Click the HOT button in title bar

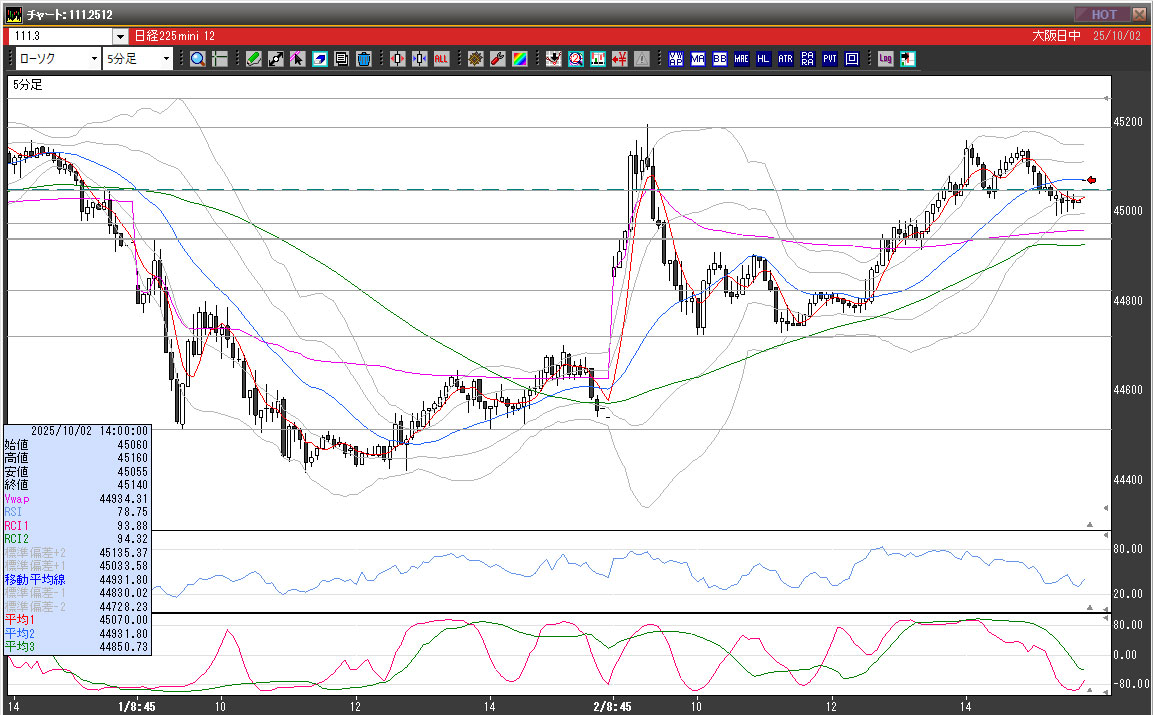[1103, 14]
